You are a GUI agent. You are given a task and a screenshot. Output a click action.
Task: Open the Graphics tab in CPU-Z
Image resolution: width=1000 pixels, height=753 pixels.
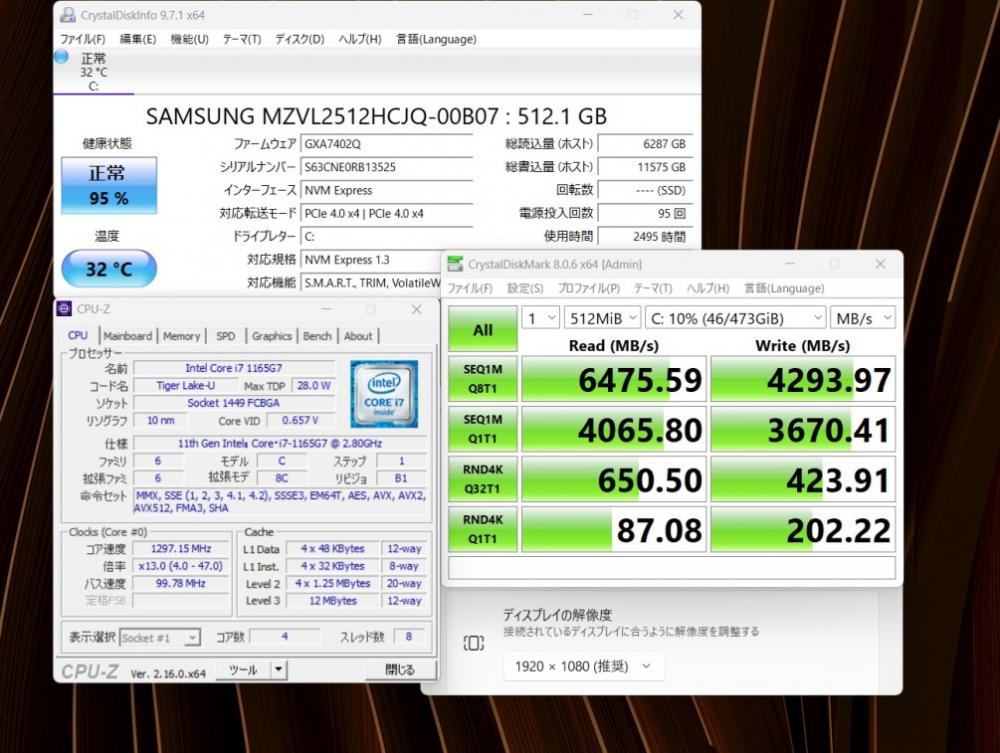click(271, 336)
